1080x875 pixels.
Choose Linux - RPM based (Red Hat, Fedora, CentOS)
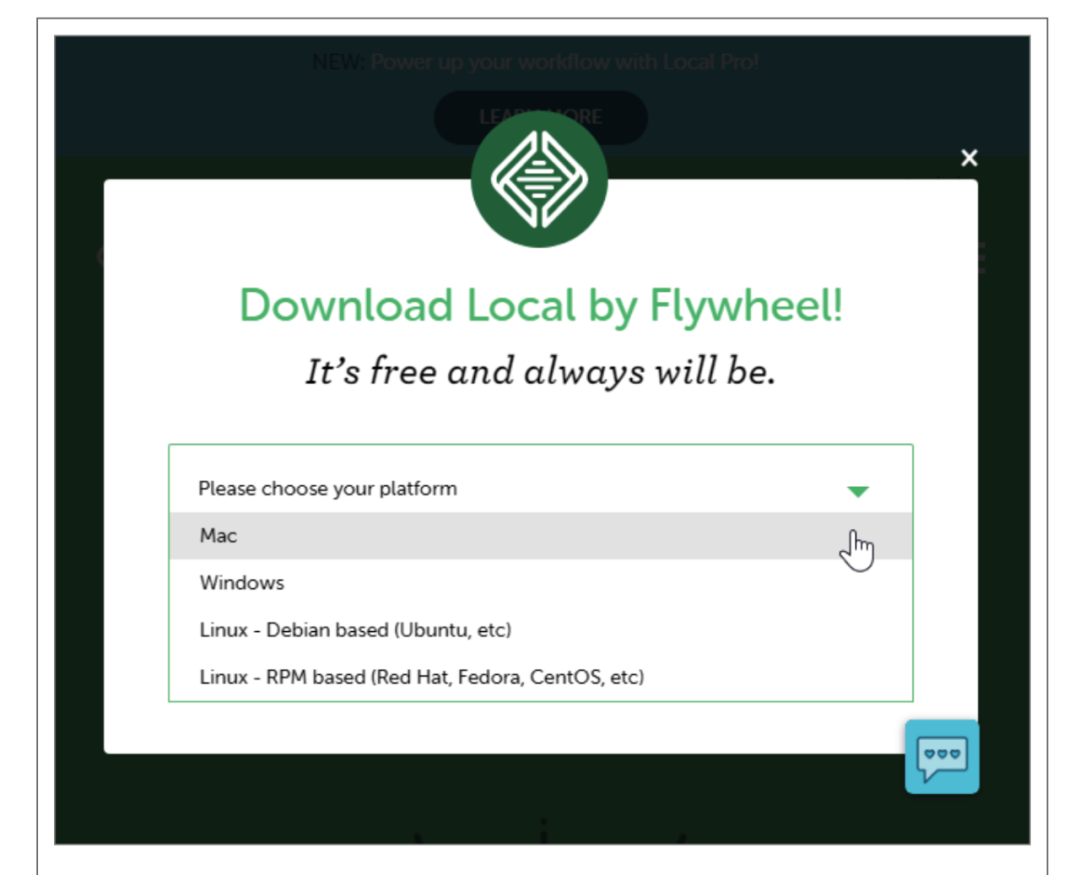tap(541, 677)
